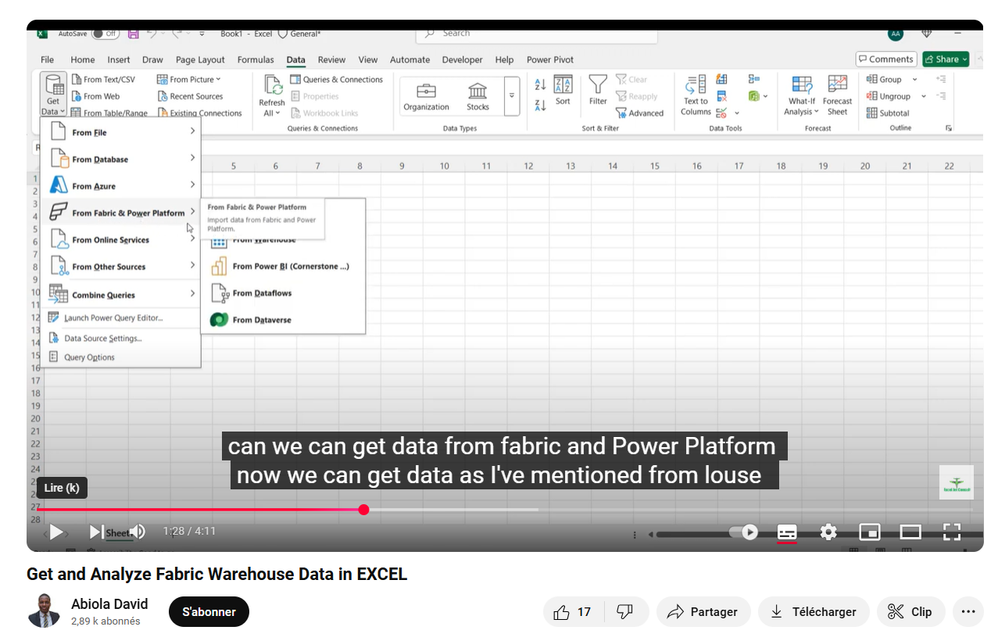998x638 pixels.
Task: Enter full screen mode
Action: (x=952, y=532)
